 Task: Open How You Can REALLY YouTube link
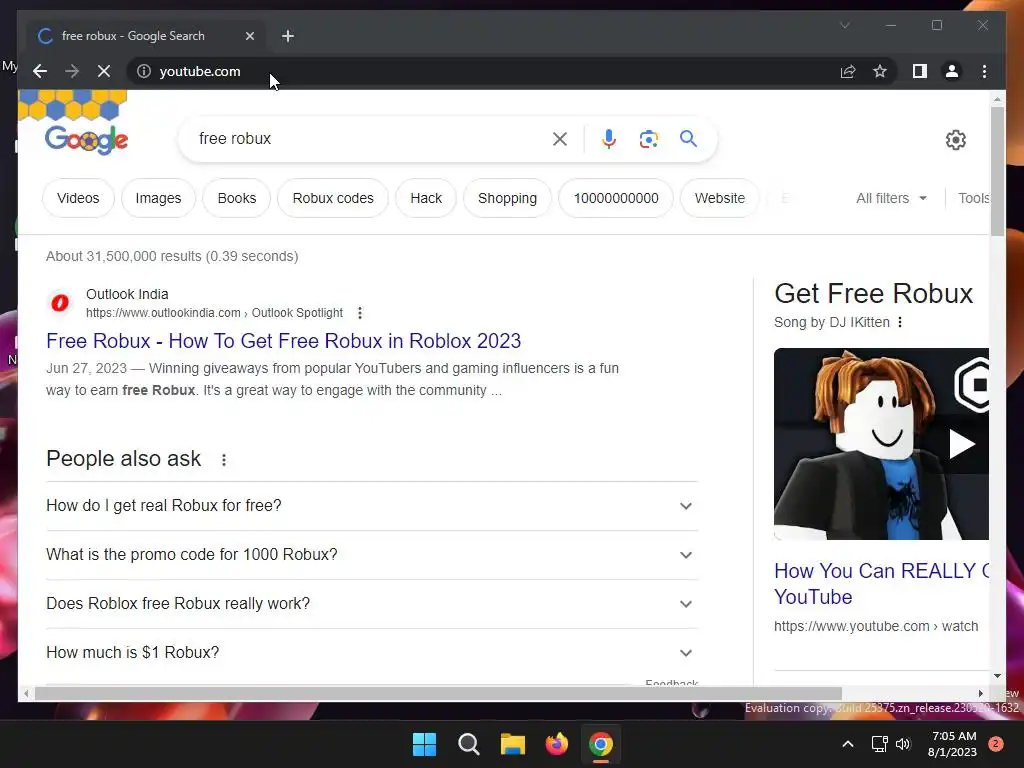click(x=881, y=584)
